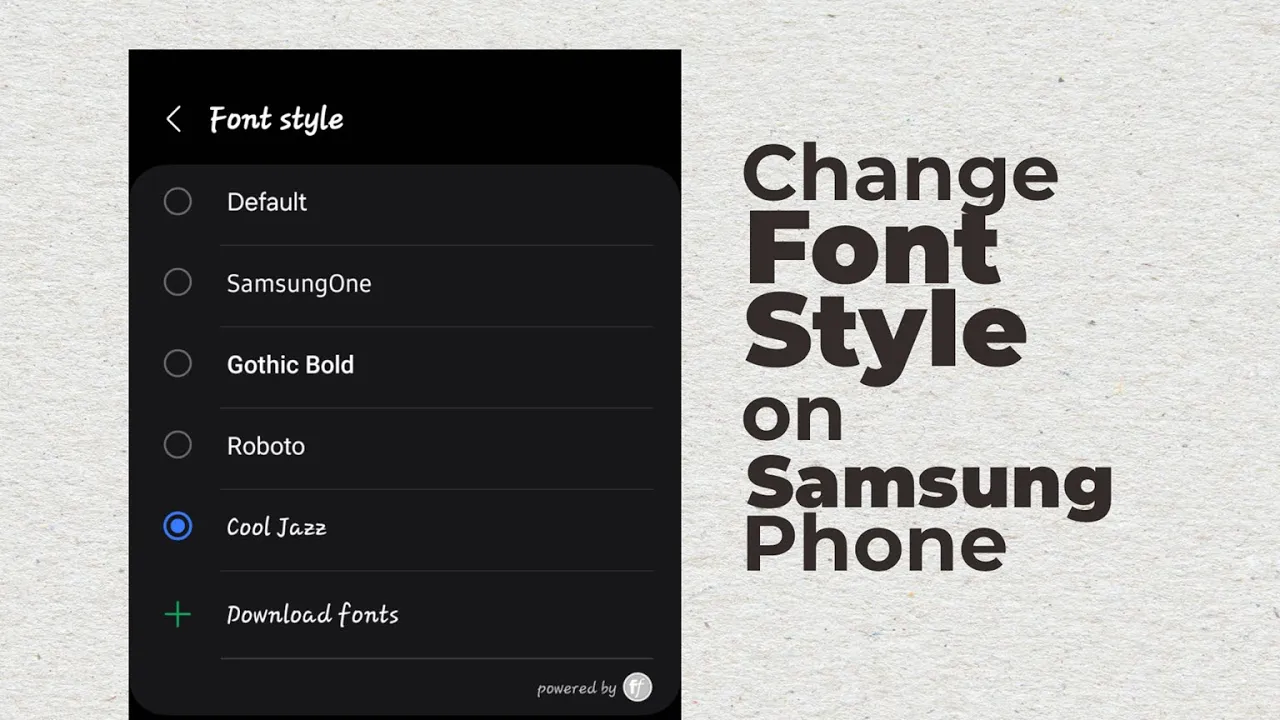Choose the Cool Jazz font label
The image size is (1280, 720).
click(x=277, y=527)
